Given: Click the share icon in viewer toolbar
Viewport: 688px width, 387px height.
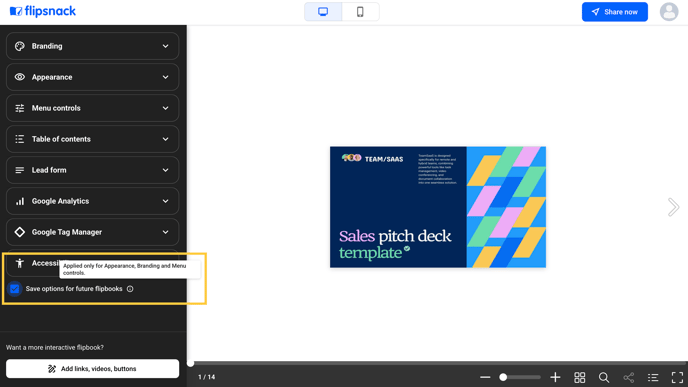Looking at the screenshot, I should click(x=628, y=377).
